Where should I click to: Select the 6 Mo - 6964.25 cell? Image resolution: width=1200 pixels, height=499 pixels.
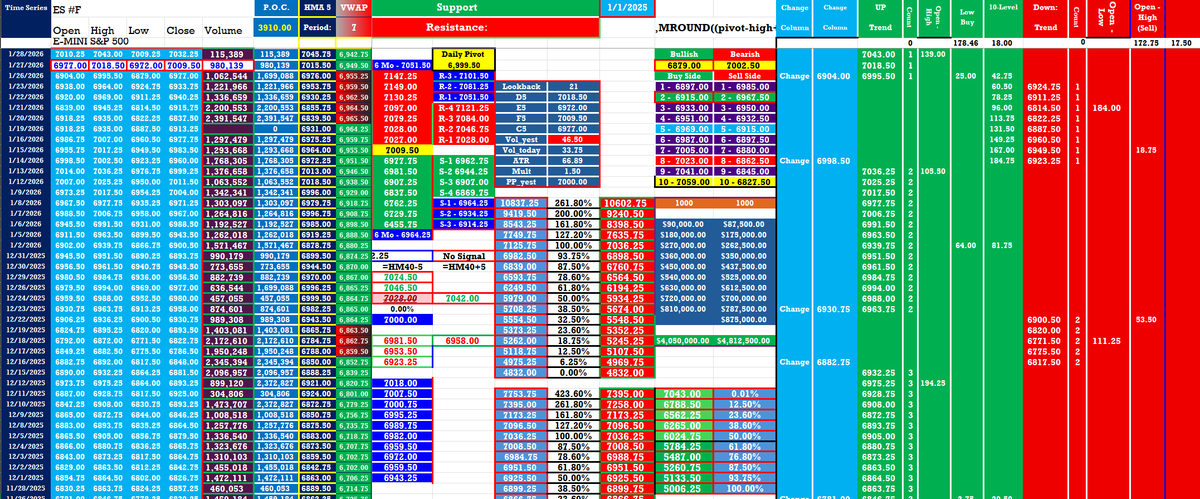click(402, 233)
